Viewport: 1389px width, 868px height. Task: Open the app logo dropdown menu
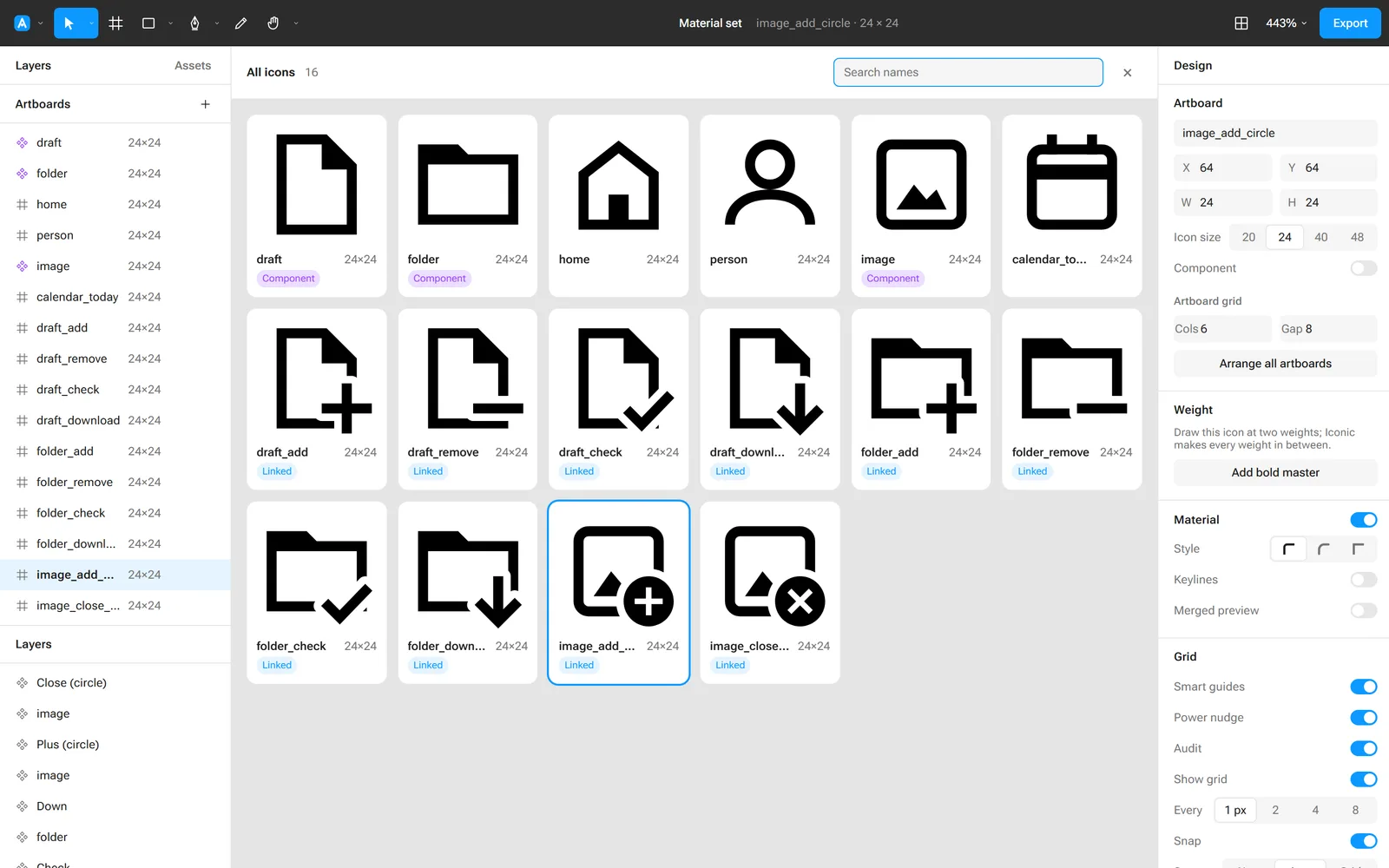click(x=41, y=23)
